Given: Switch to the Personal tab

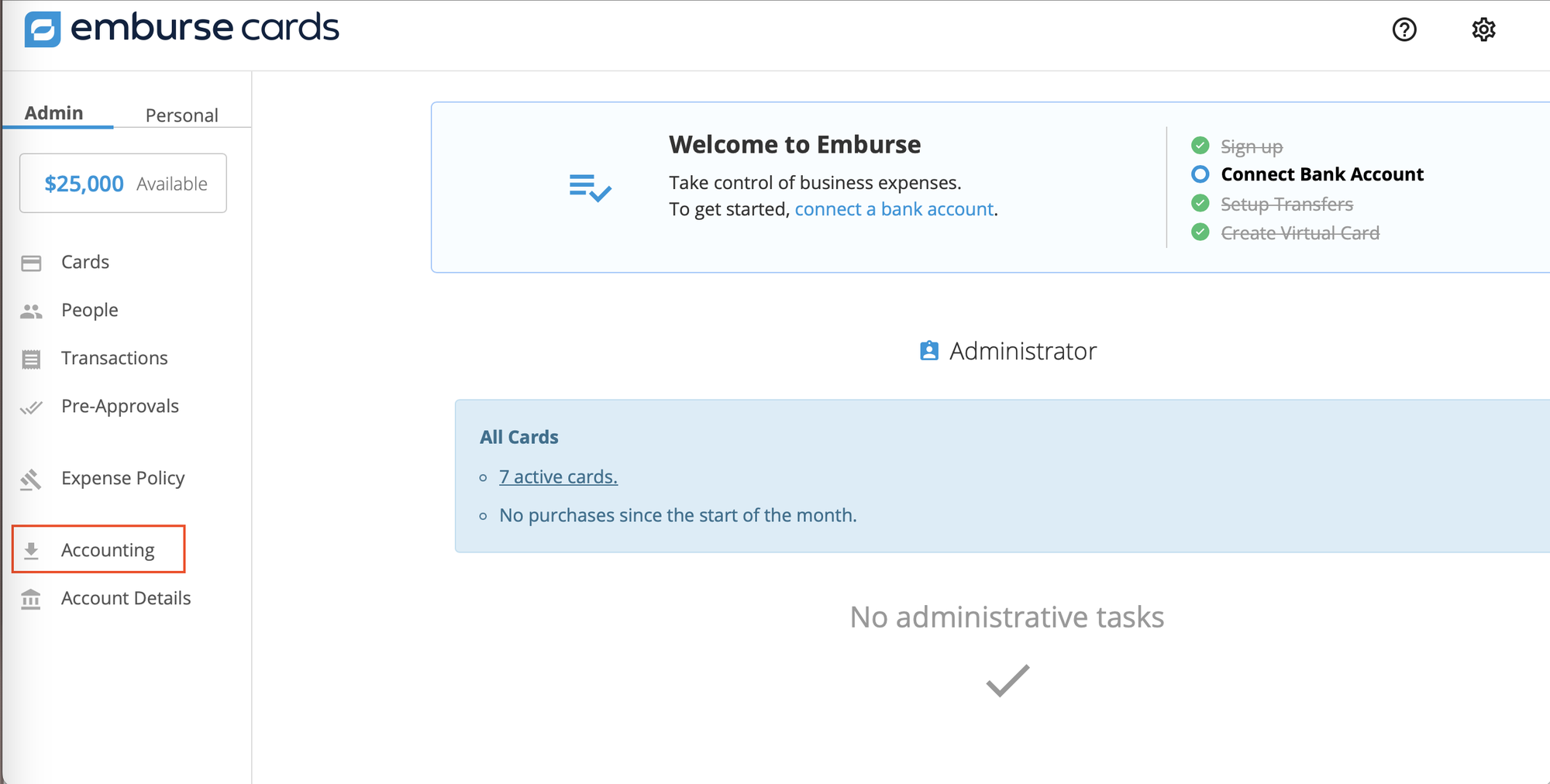Looking at the screenshot, I should click(x=181, y=115).
